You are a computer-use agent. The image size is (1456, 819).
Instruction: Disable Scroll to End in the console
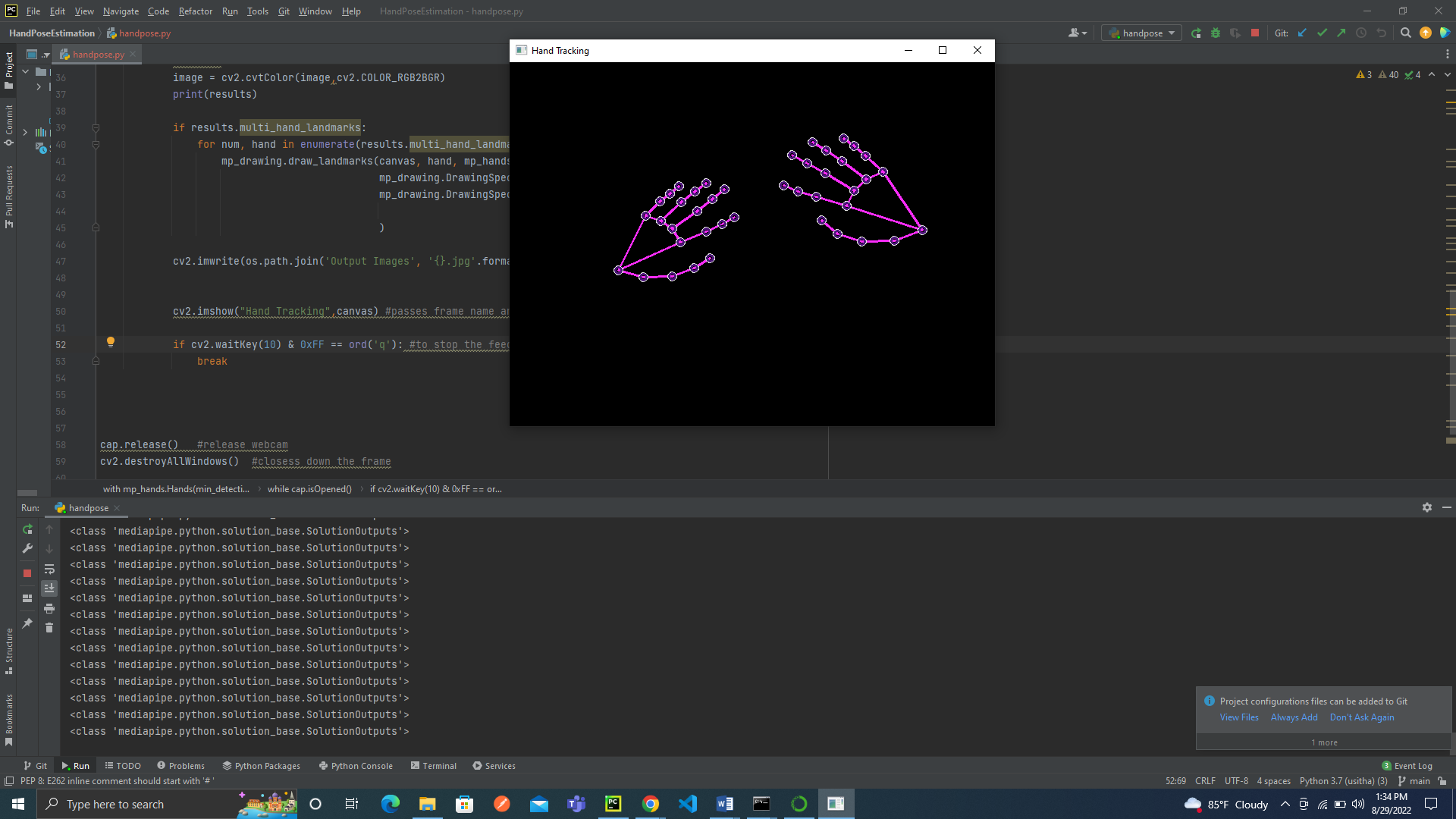coord(49,588)
